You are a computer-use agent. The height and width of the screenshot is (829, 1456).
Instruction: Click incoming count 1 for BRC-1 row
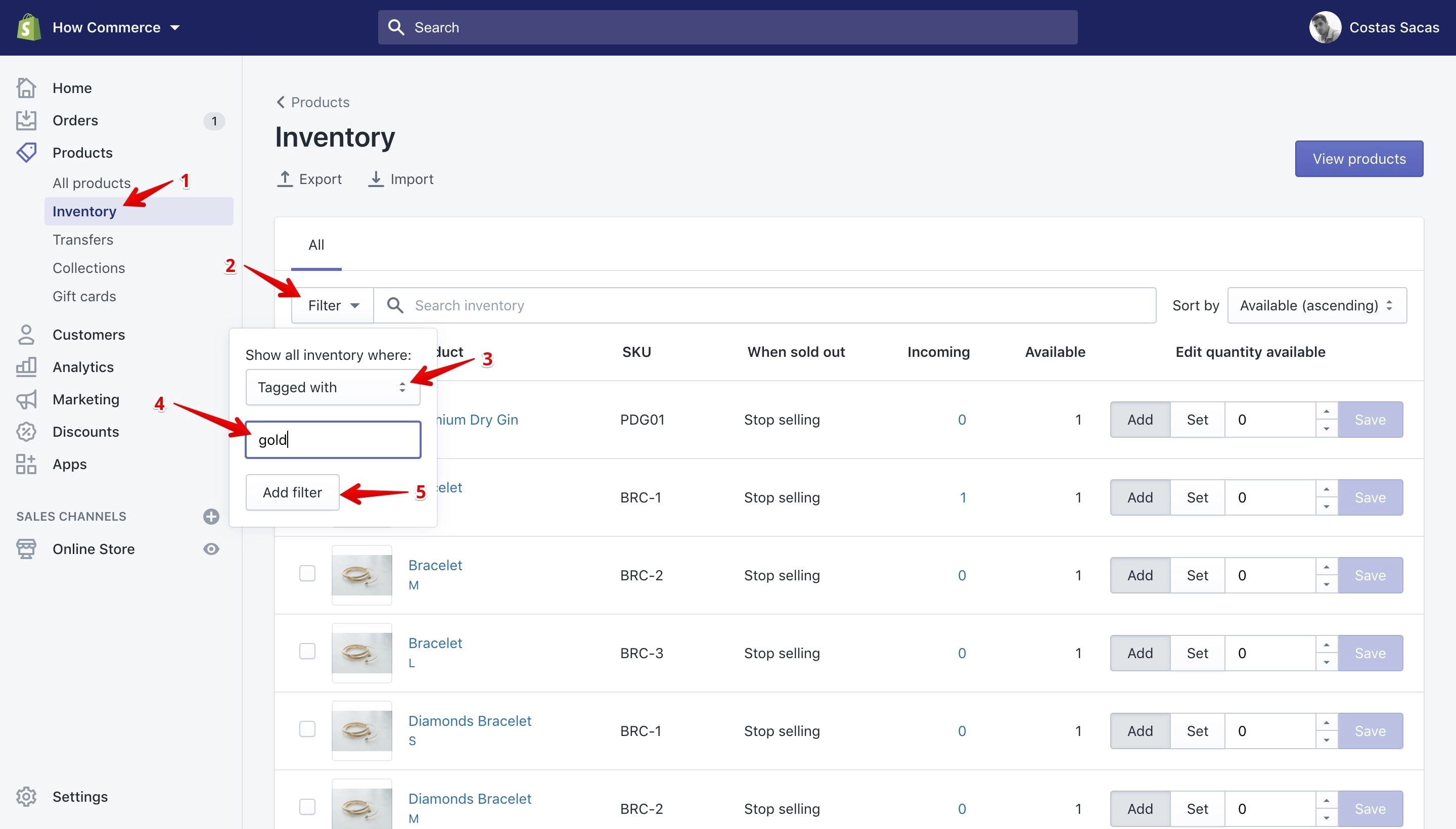click(962, 497)
